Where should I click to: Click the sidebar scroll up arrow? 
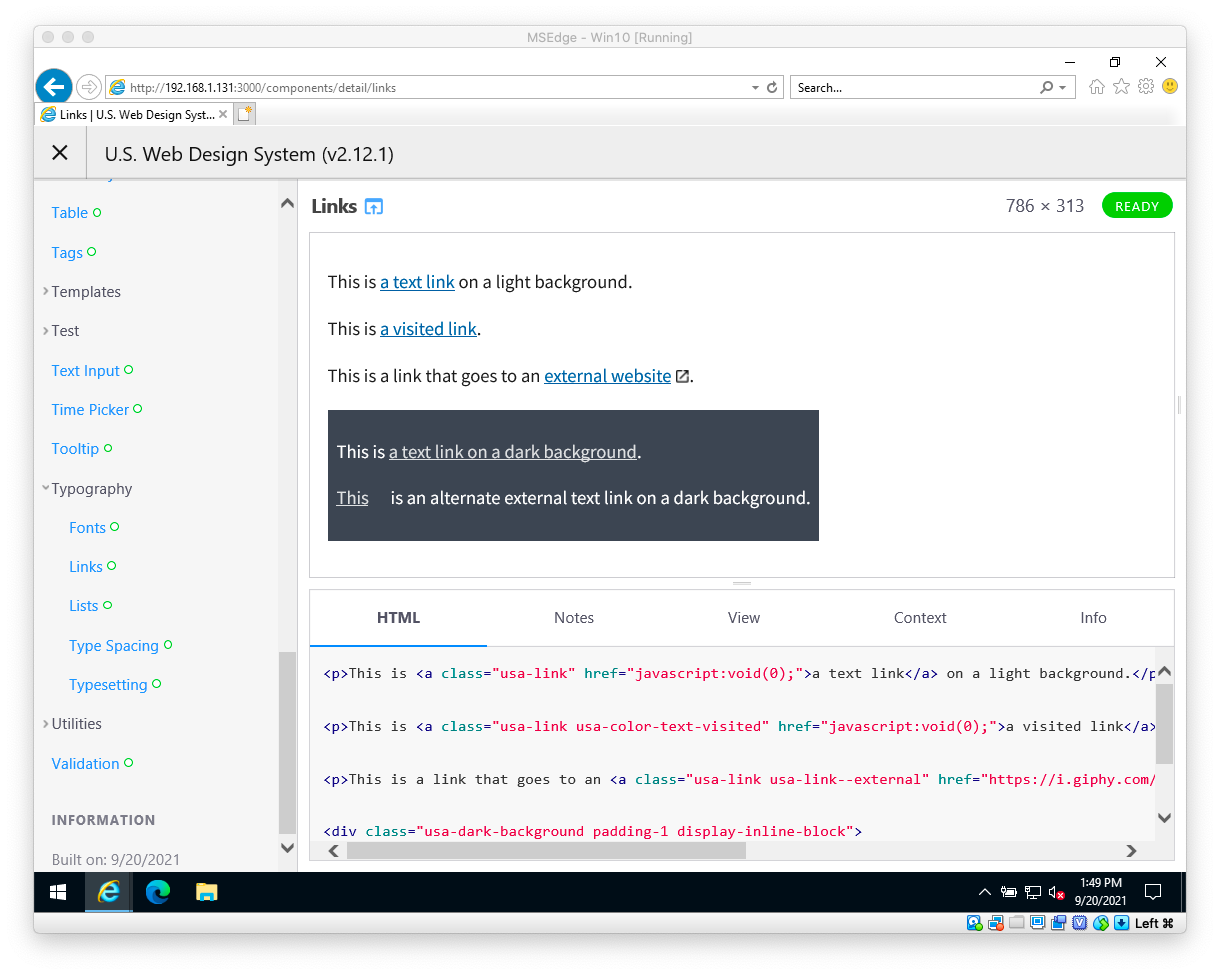click(287, 202)
